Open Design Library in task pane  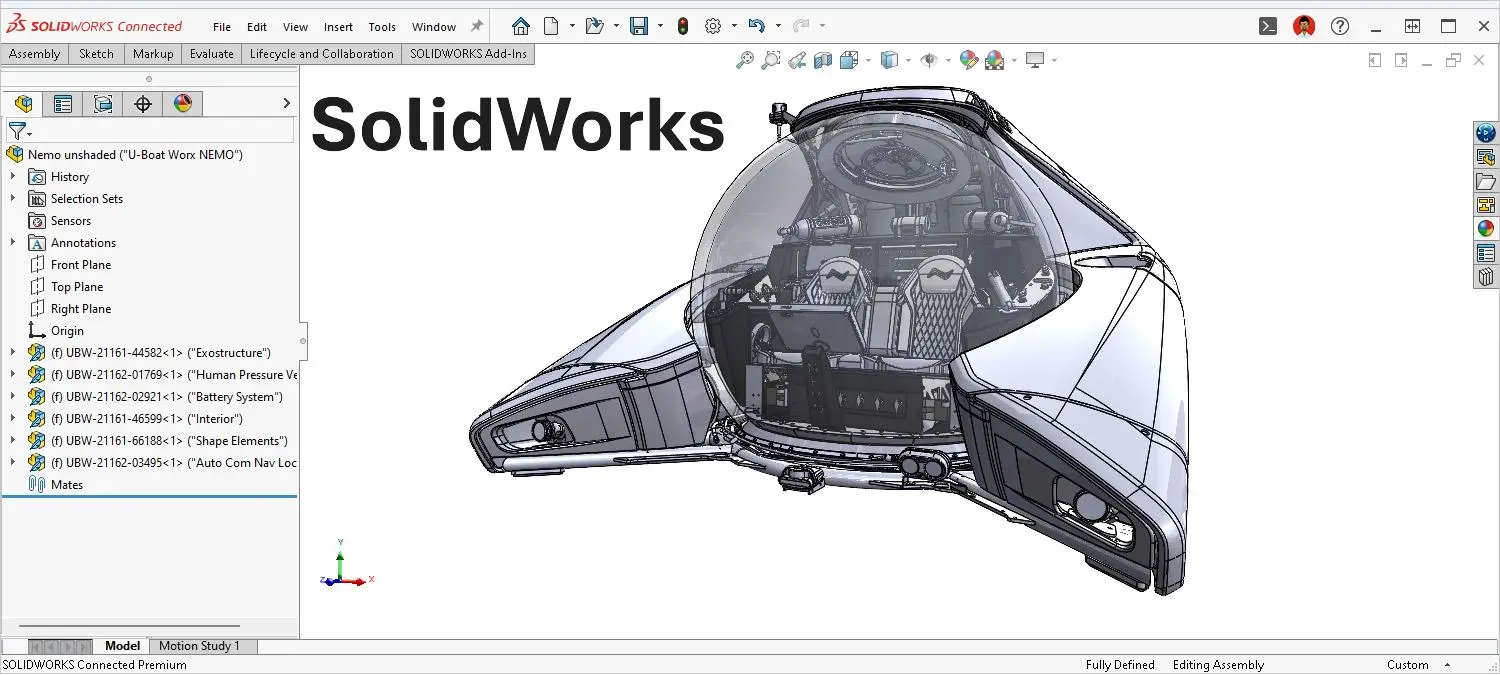[1486, 157]
